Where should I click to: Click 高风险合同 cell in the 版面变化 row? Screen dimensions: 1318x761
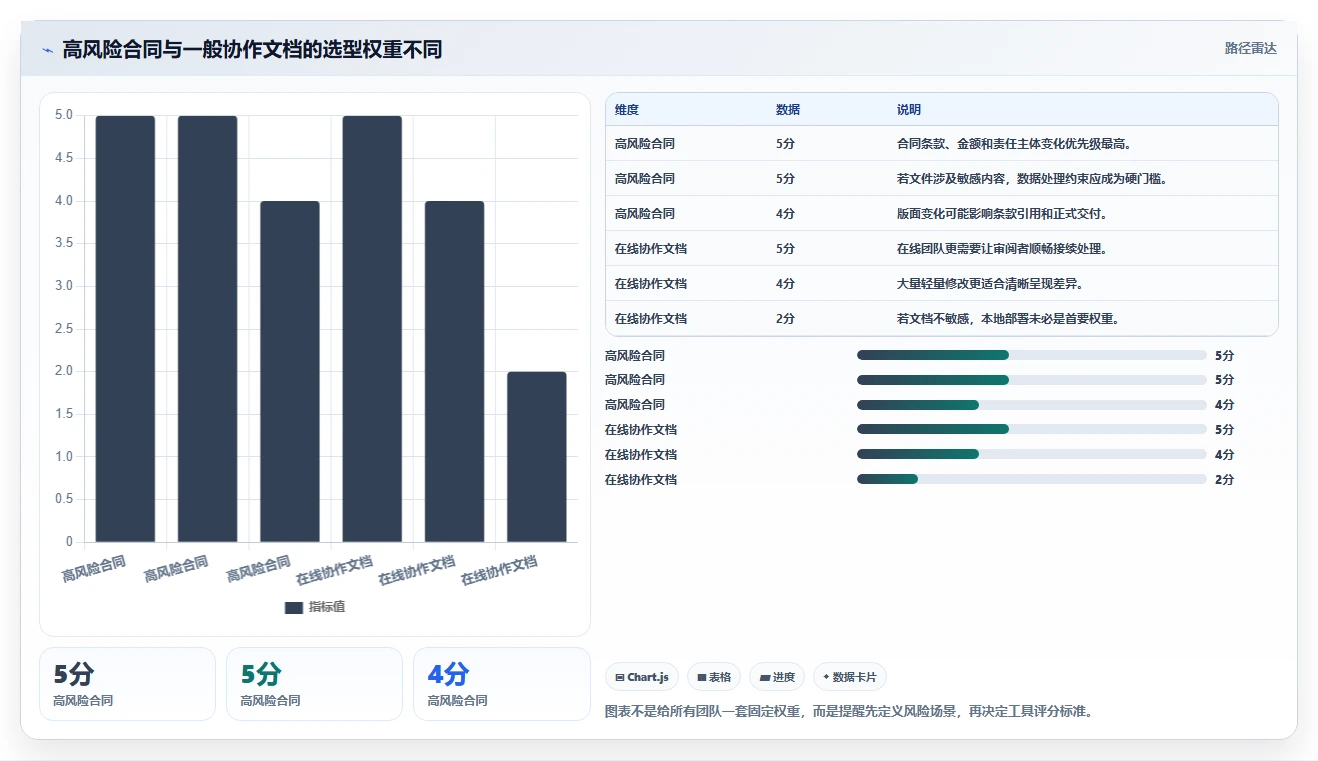click(645, 214)
